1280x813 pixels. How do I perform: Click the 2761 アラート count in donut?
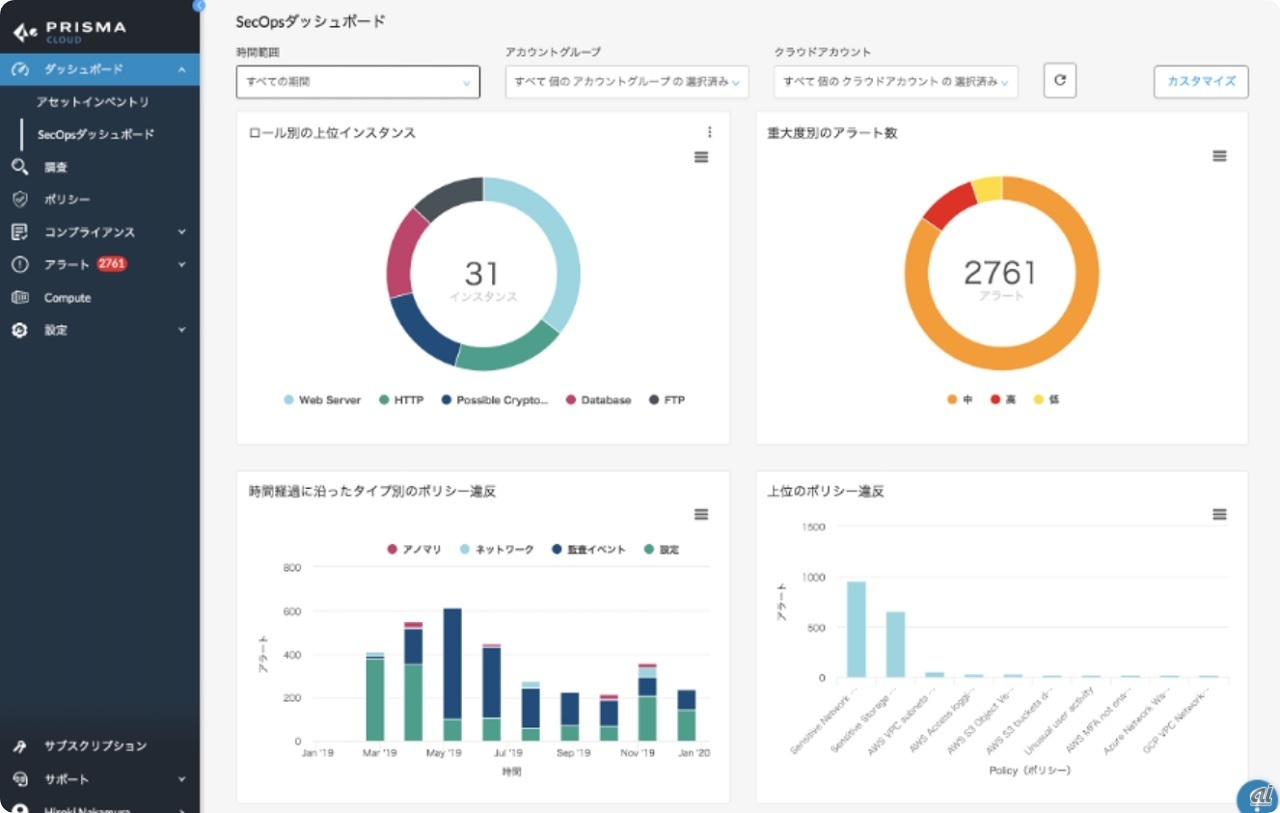(1000, 280)
